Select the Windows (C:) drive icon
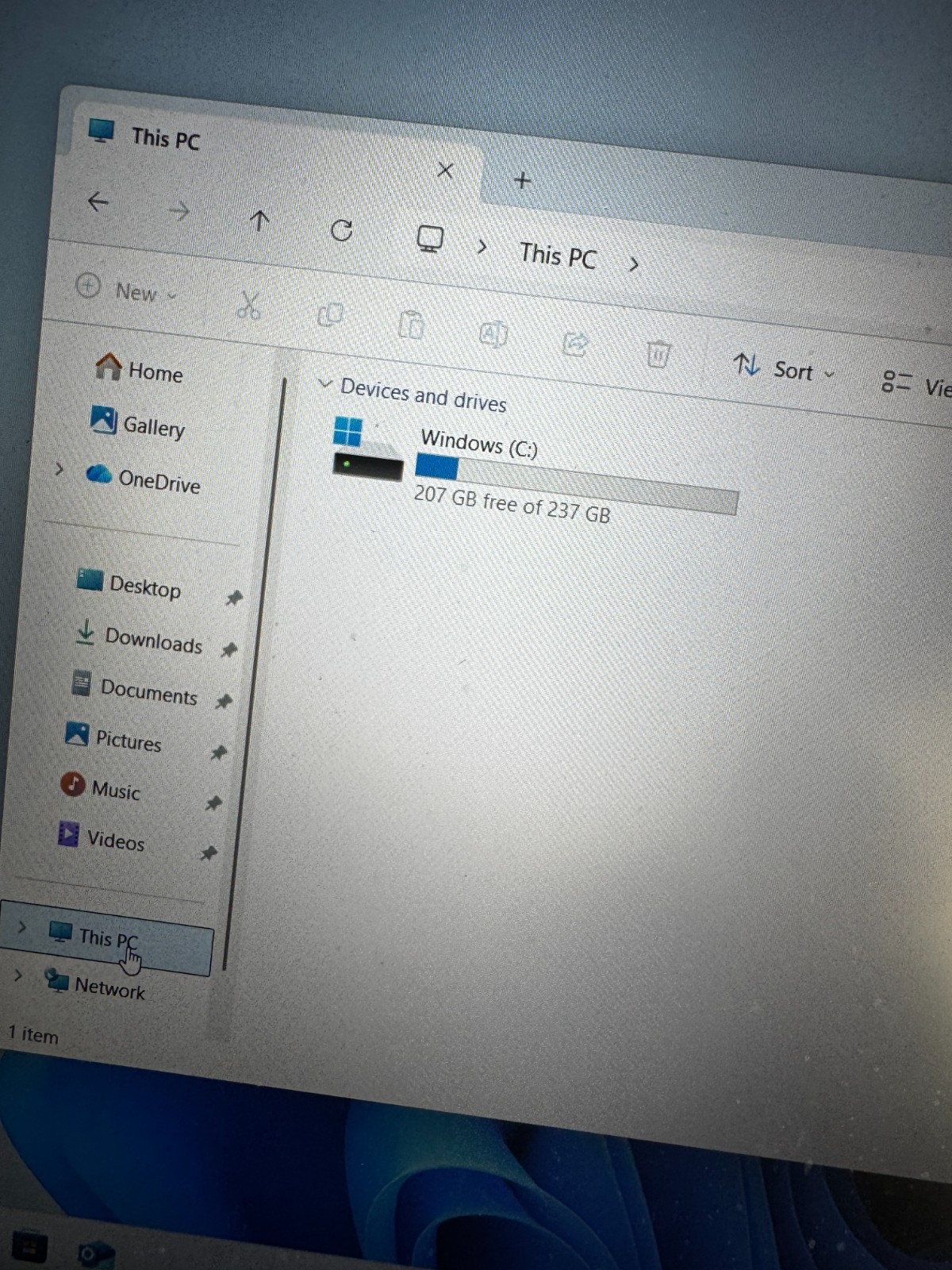This screenshot has height=1270, width=952. [367, 448]
